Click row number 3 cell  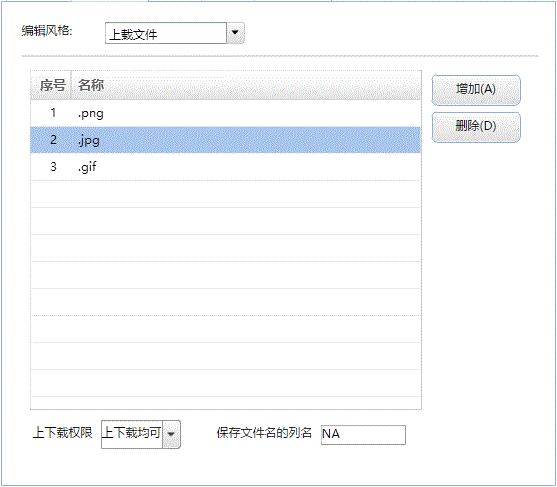(53, 167)
